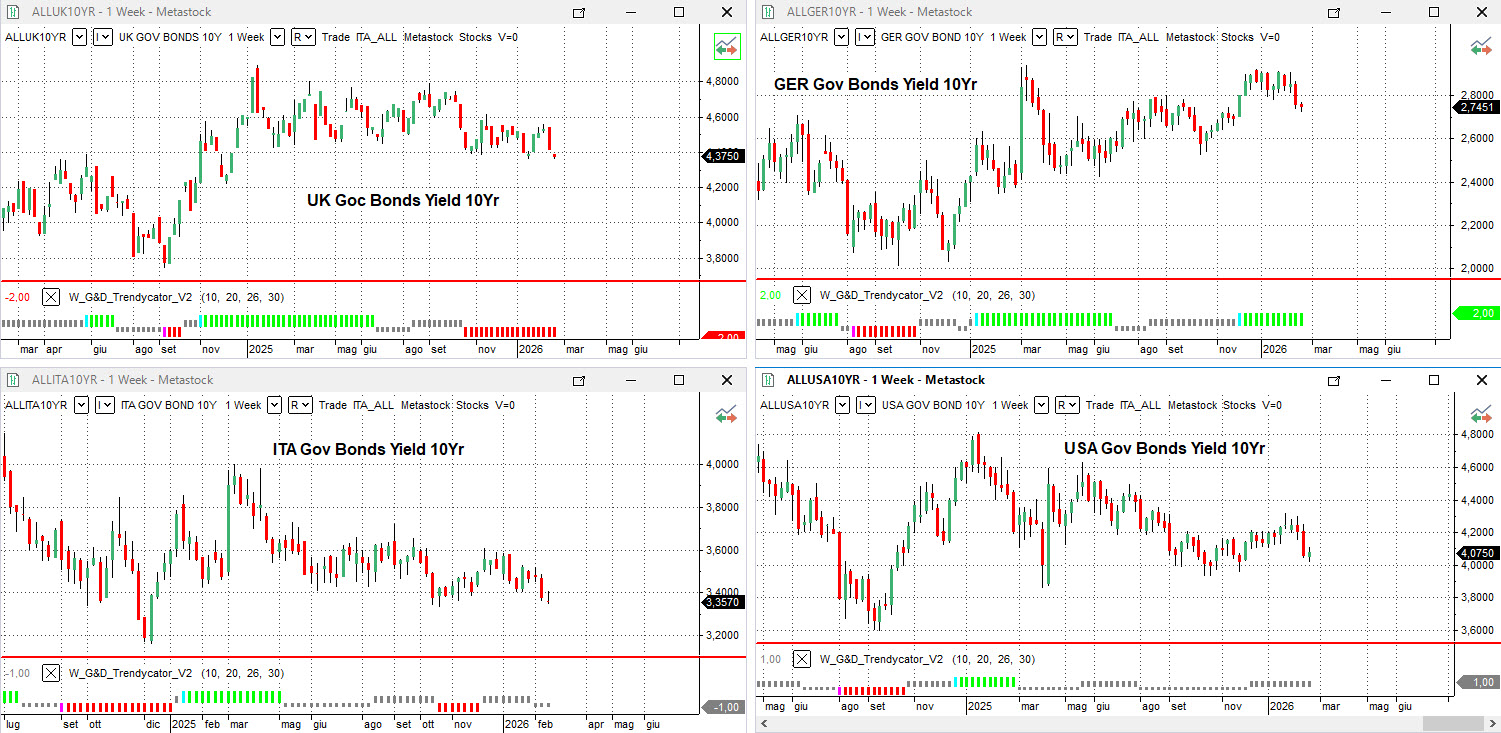This screenshot has width=1501, height=733.
Task: Expand the 1 Week period dropdown in German chart
Action: pyautogui.click(x=1039, y=37)
